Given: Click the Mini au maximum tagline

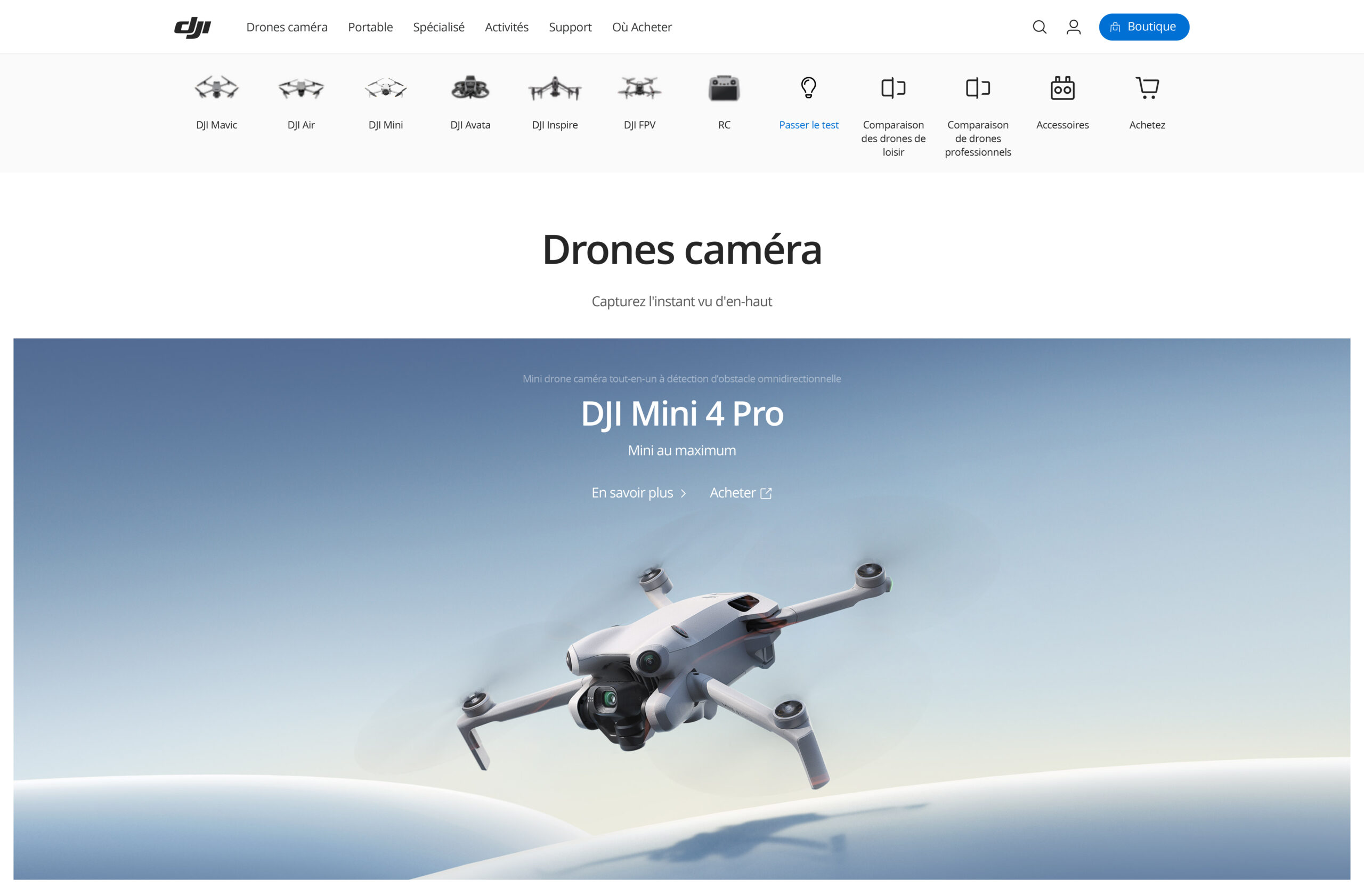Looking at the screenshot, I should point(682,450).
